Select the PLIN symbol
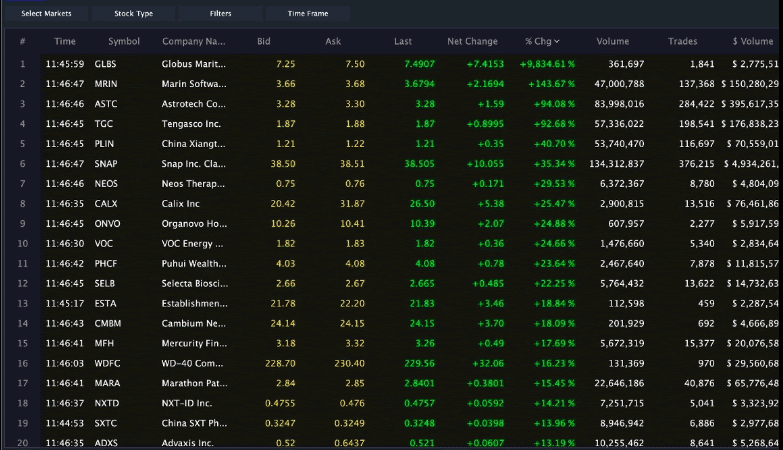 point(104,144)
